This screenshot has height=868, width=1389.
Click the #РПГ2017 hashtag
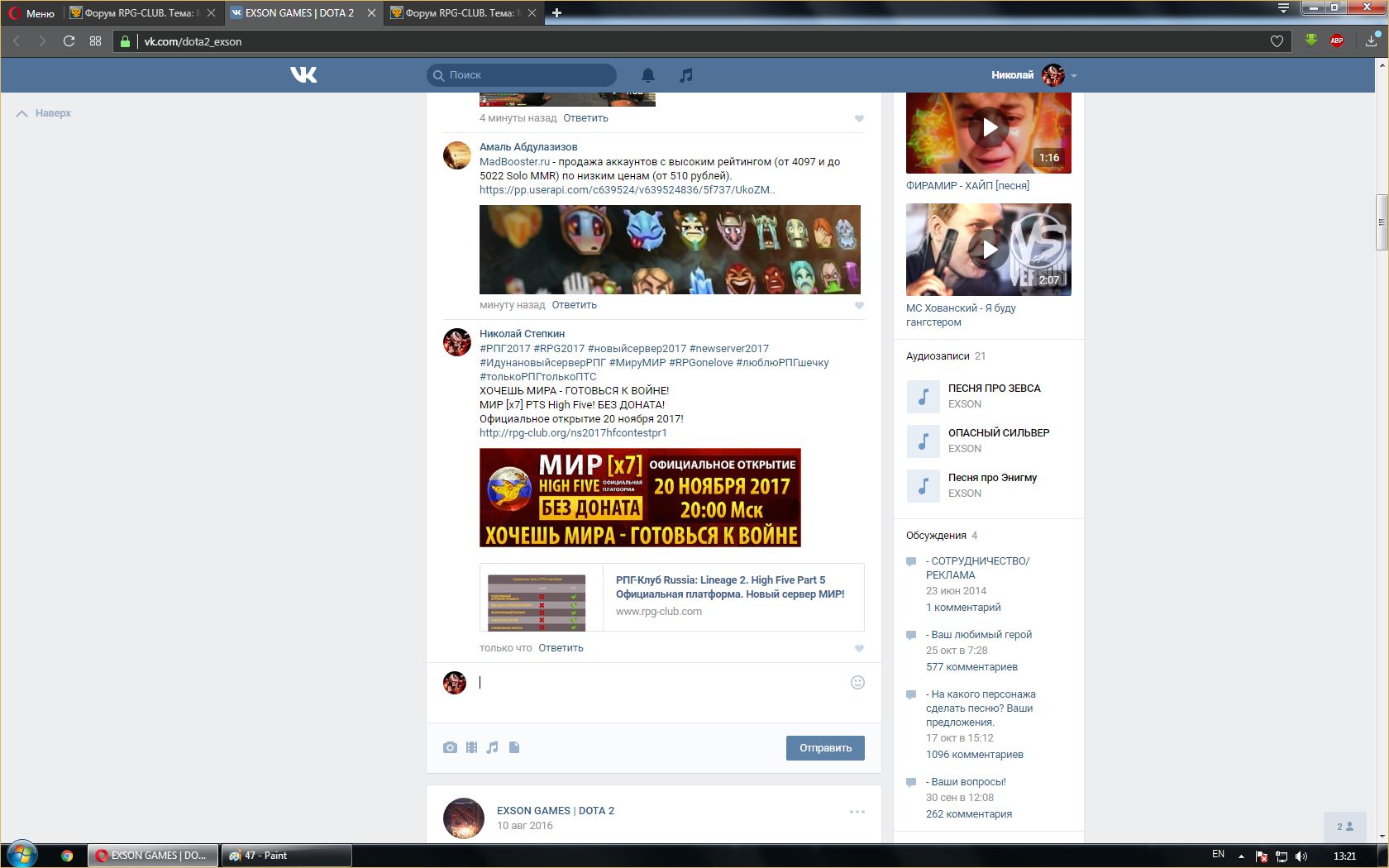[504, 349]
